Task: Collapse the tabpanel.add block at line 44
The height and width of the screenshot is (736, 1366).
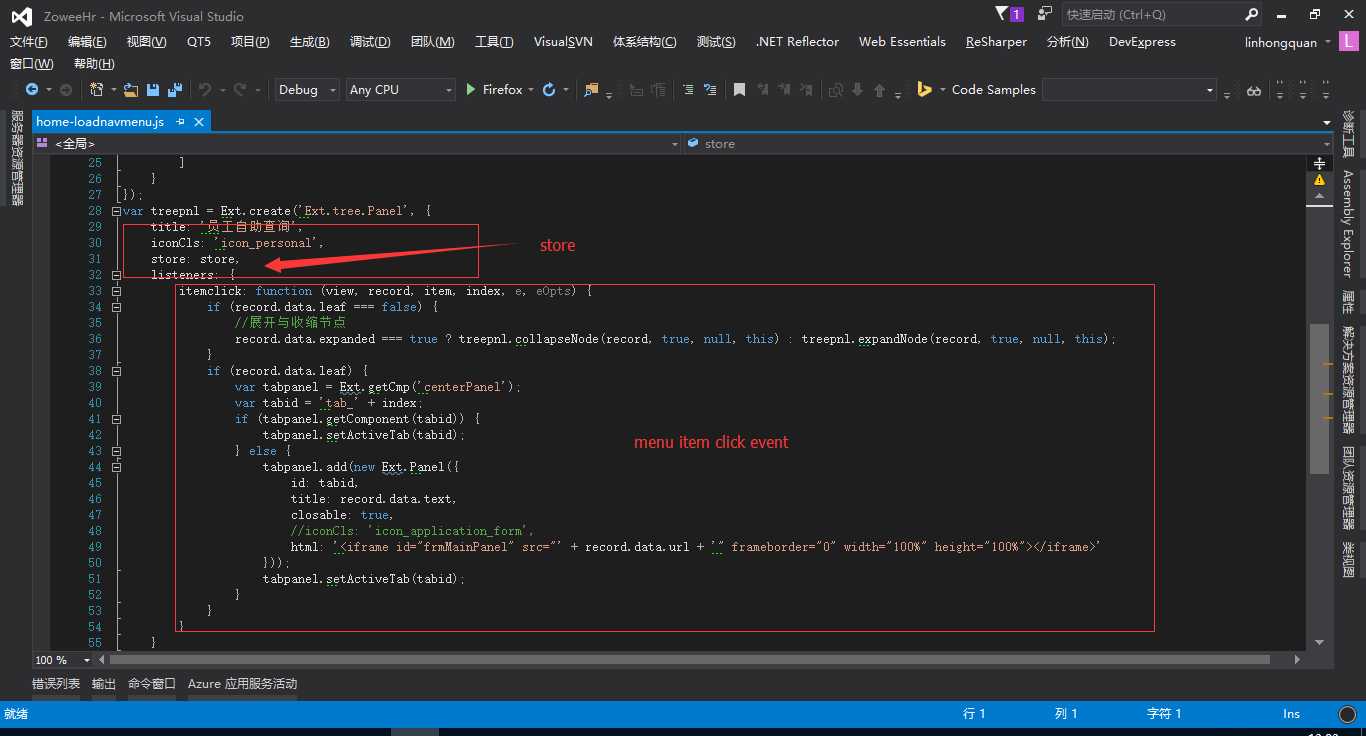Action: (116, 467)
